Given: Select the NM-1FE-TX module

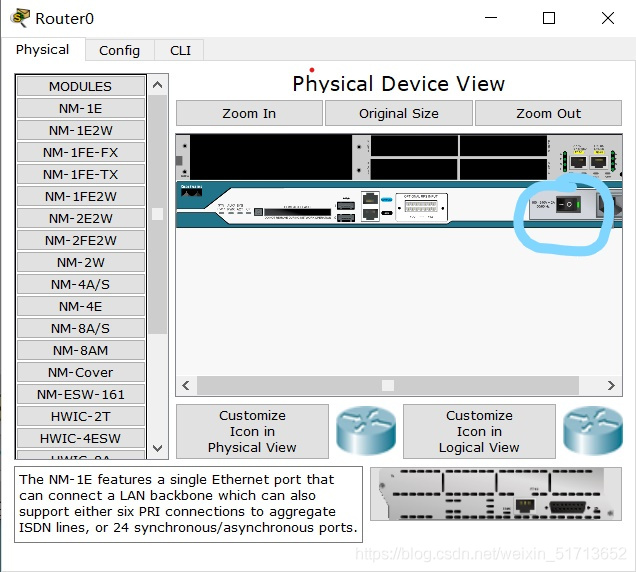Looking at the screenshot, I should pos(81,174).
